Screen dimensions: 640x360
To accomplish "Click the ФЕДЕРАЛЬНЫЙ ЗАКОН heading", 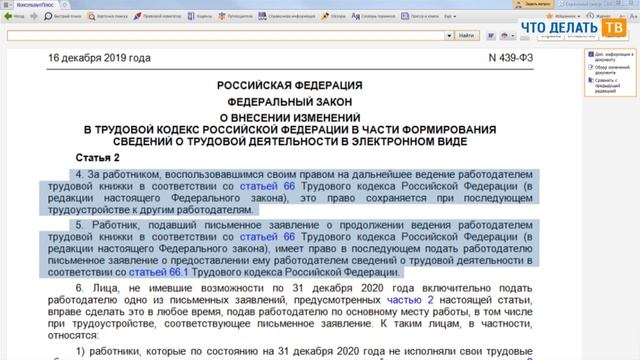I will [x=290, y=102].
